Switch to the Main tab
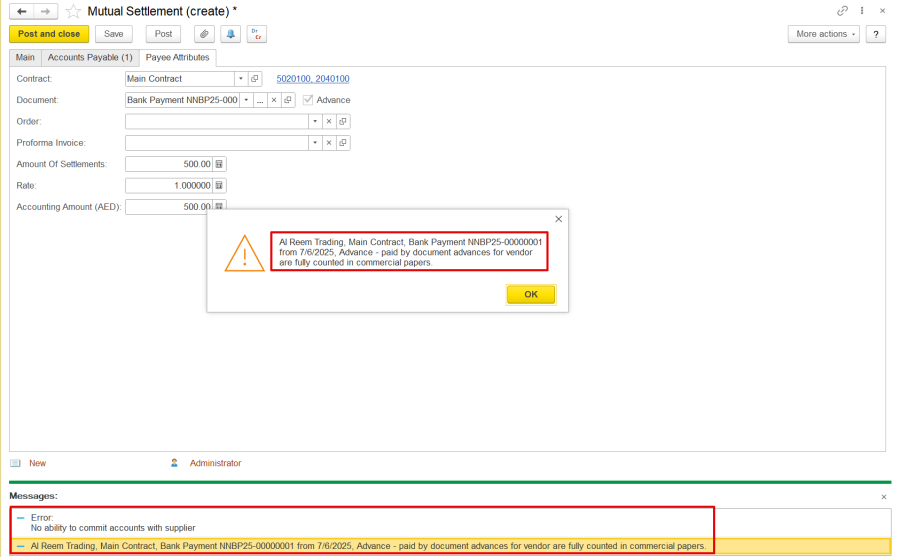This screenshot has height=557, width=900. pos(25,58)
